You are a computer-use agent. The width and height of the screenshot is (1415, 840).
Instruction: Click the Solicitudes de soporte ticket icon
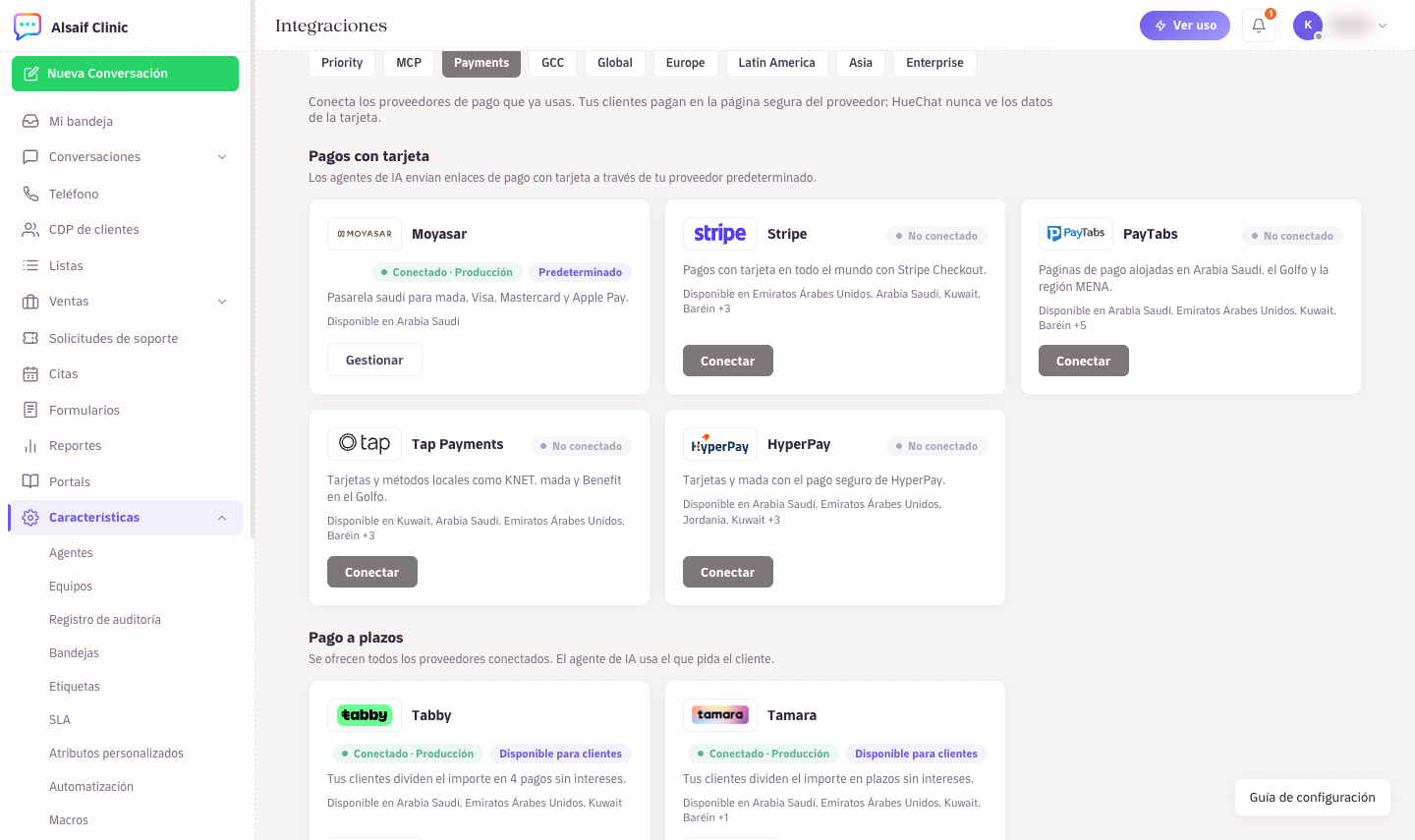(30, 338)
